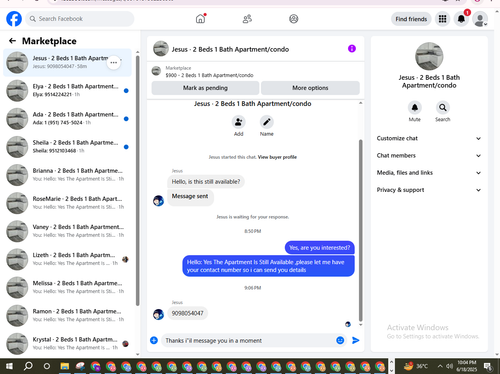Open the Windows Start button
This screenshot has width=500, height=374.
[9, 366]
